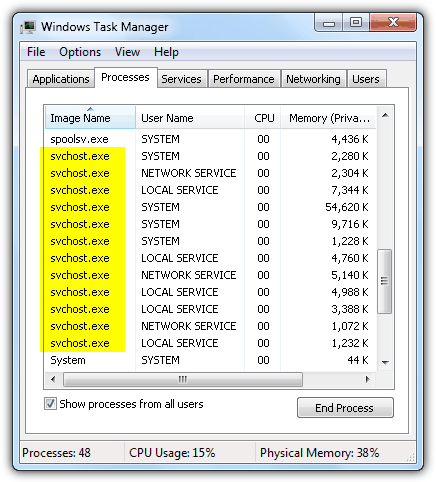The image size is (436, 482).
Task: Switch to the Services tab
Action: click(181, 79)
